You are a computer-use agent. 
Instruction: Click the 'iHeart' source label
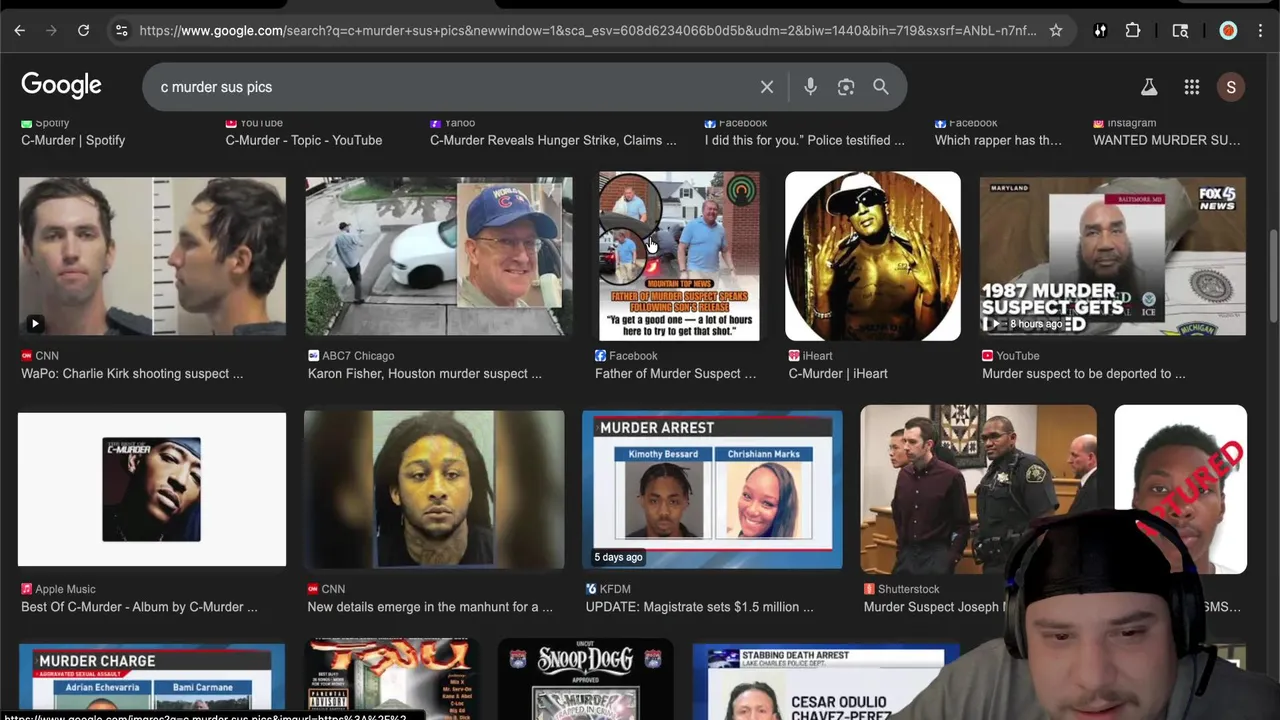[x=820, y=355]
